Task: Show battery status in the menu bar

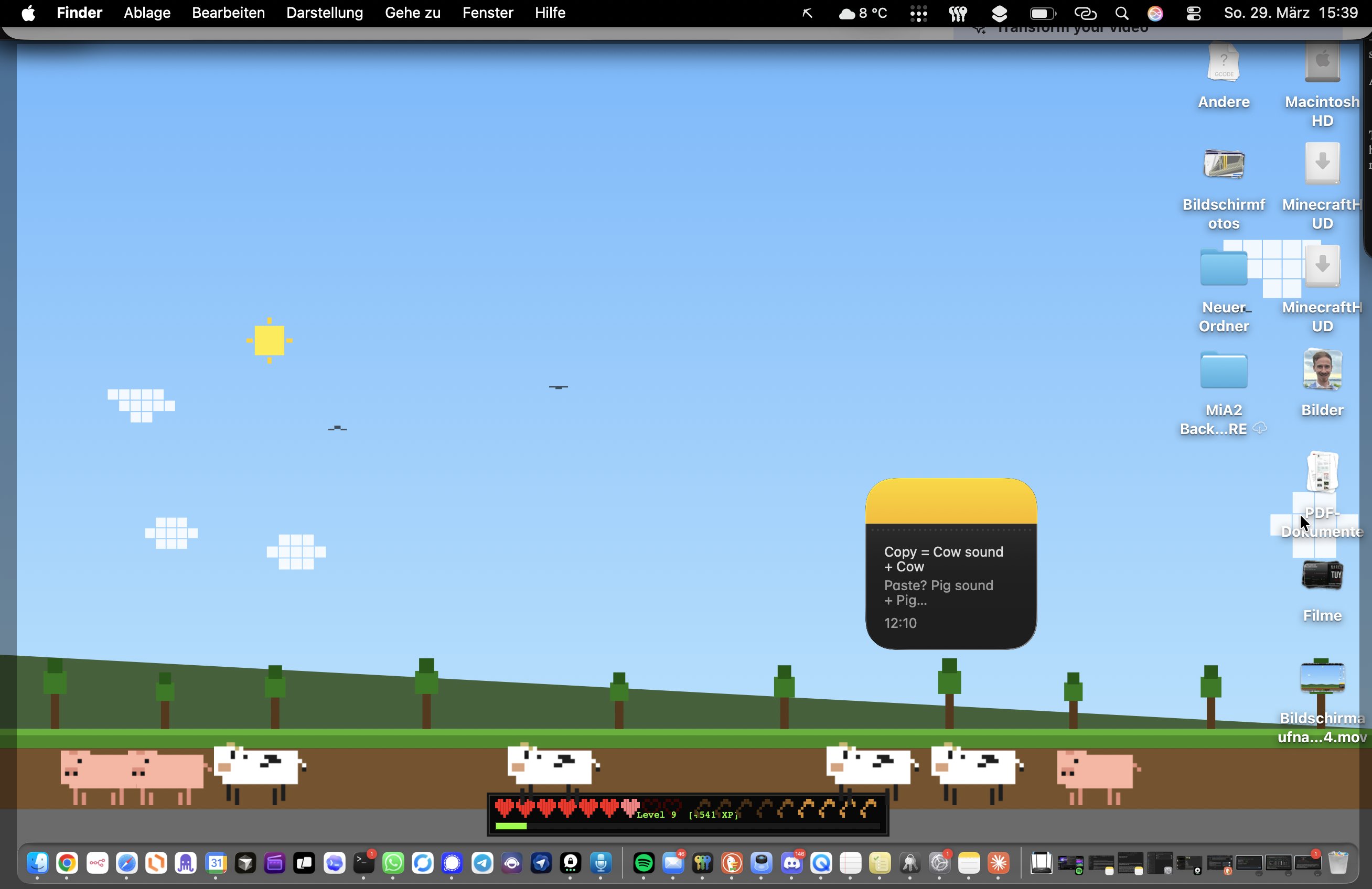Action: pyautogui.click(x=1043, y=14)
